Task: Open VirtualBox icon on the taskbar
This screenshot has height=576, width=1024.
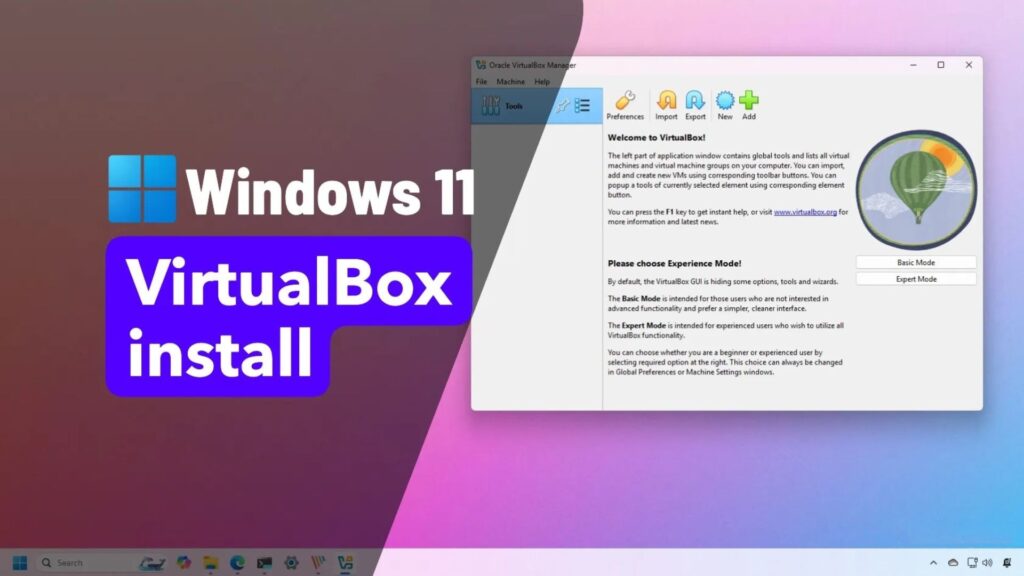Action: click(x=345, y=563)
